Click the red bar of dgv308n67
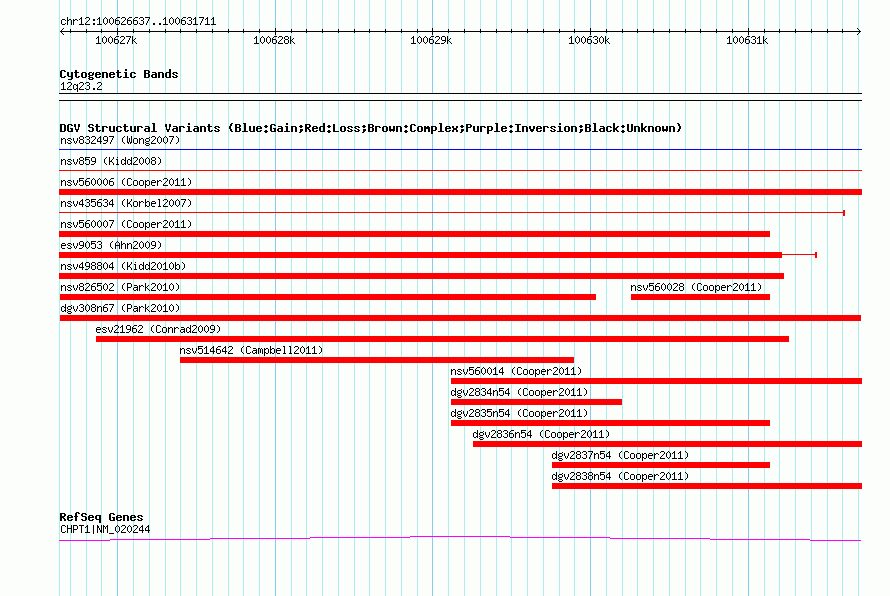 click(x=460, y=318)
